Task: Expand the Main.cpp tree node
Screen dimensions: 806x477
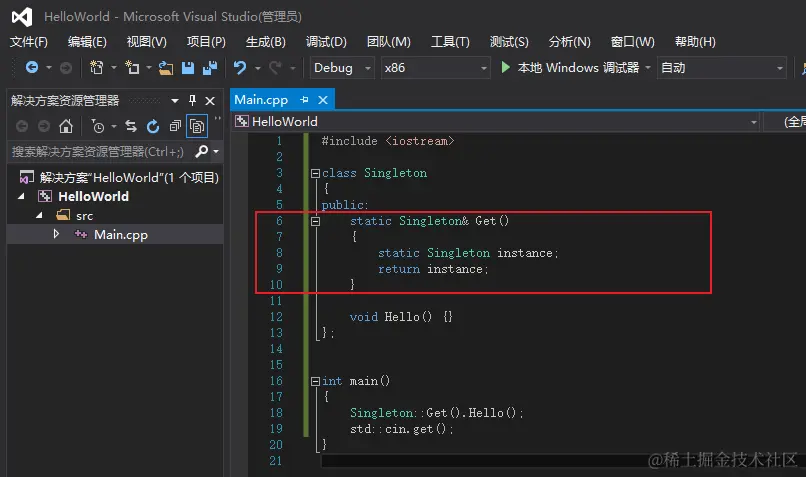Action: 56,234
